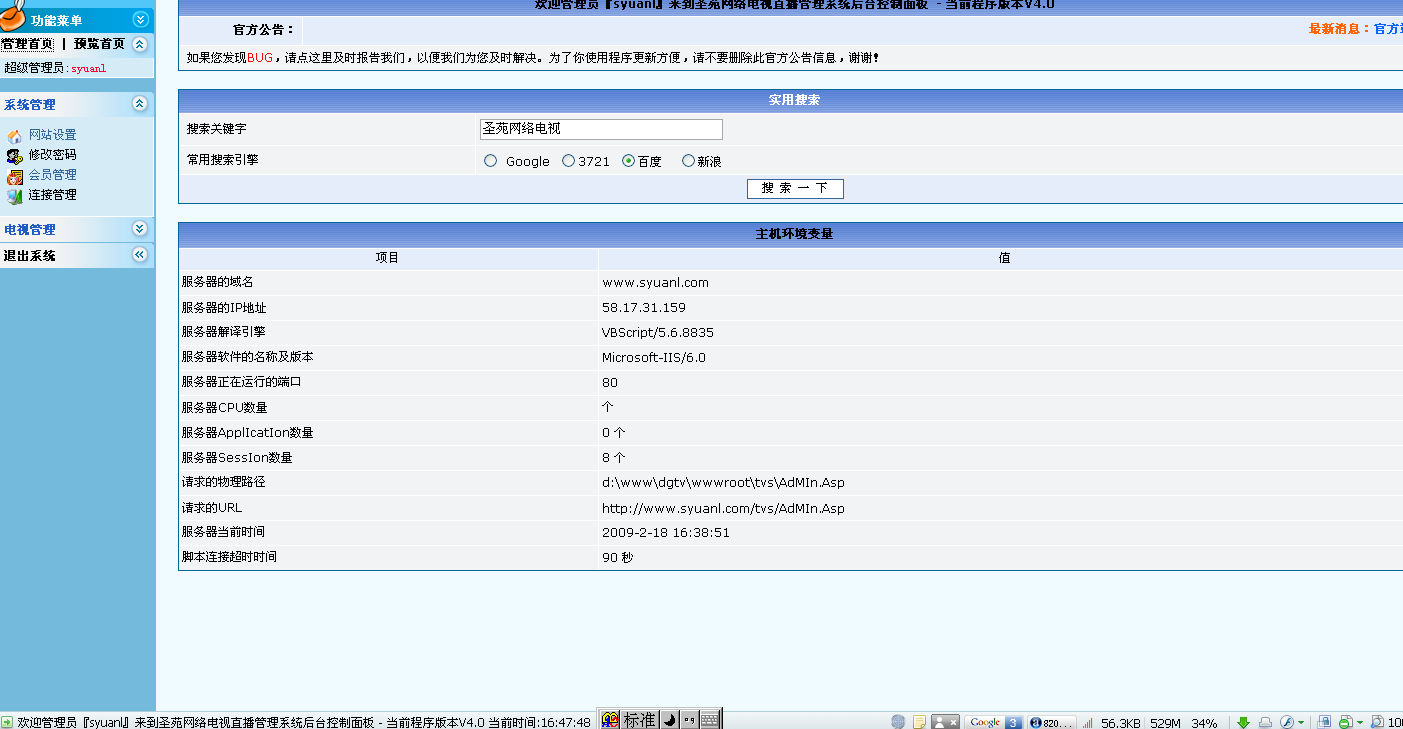Select the Google search engine radio

tap(490, 160)
